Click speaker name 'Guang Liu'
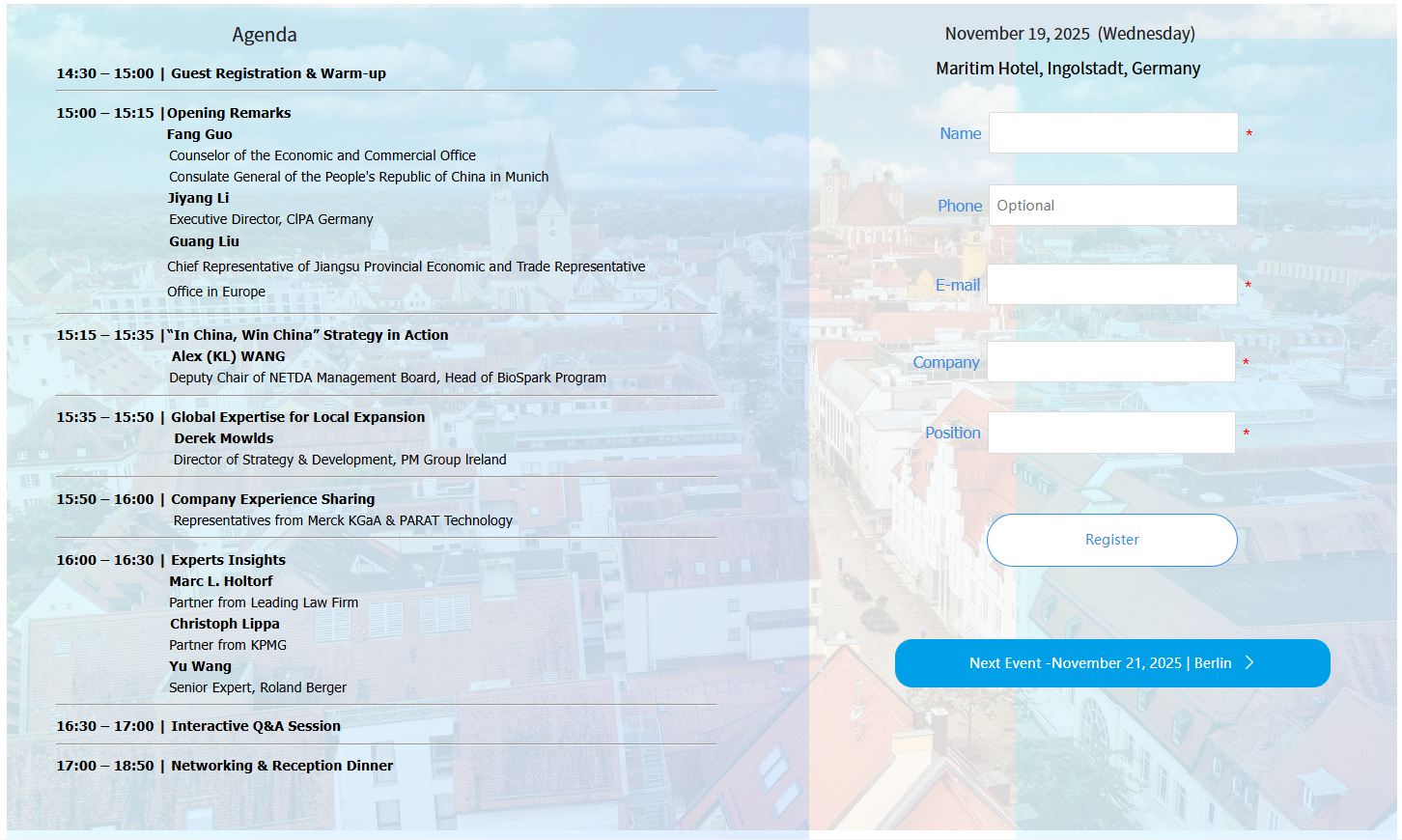 click(204, 241)
